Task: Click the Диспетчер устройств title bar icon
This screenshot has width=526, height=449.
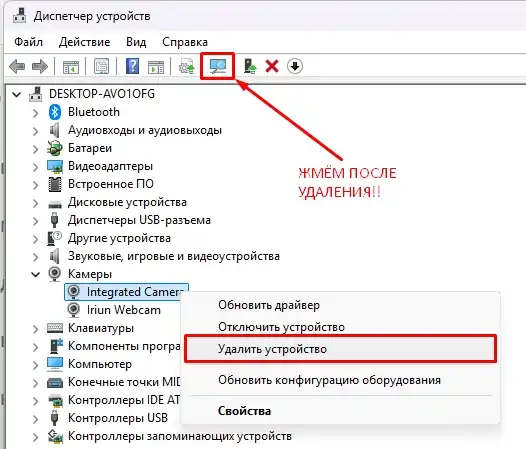Action: (19, 16)
